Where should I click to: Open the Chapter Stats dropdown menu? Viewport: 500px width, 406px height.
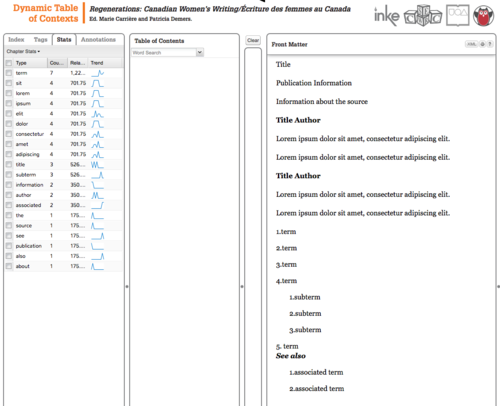(x=23, y=51)
